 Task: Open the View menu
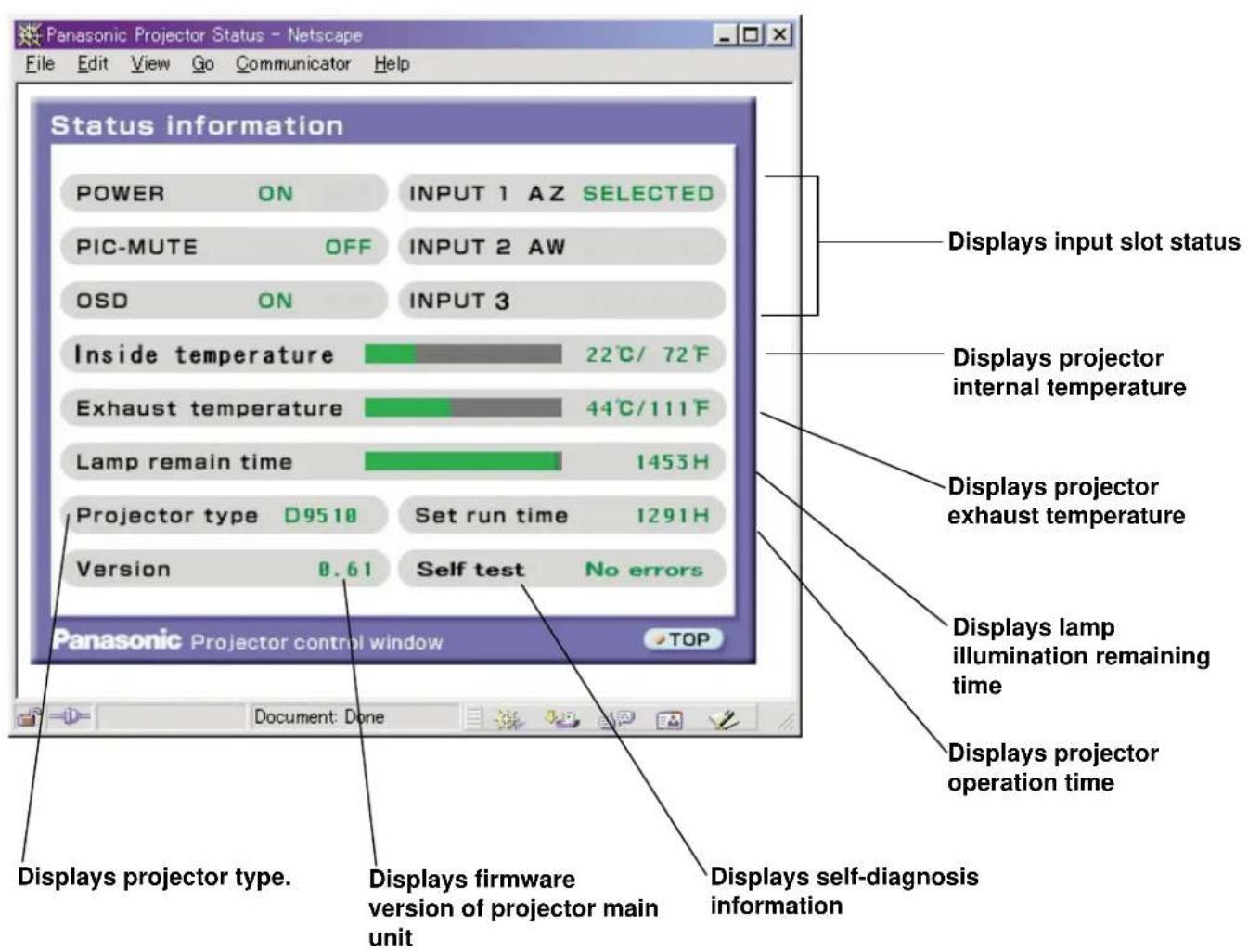[x=150, y=64]
